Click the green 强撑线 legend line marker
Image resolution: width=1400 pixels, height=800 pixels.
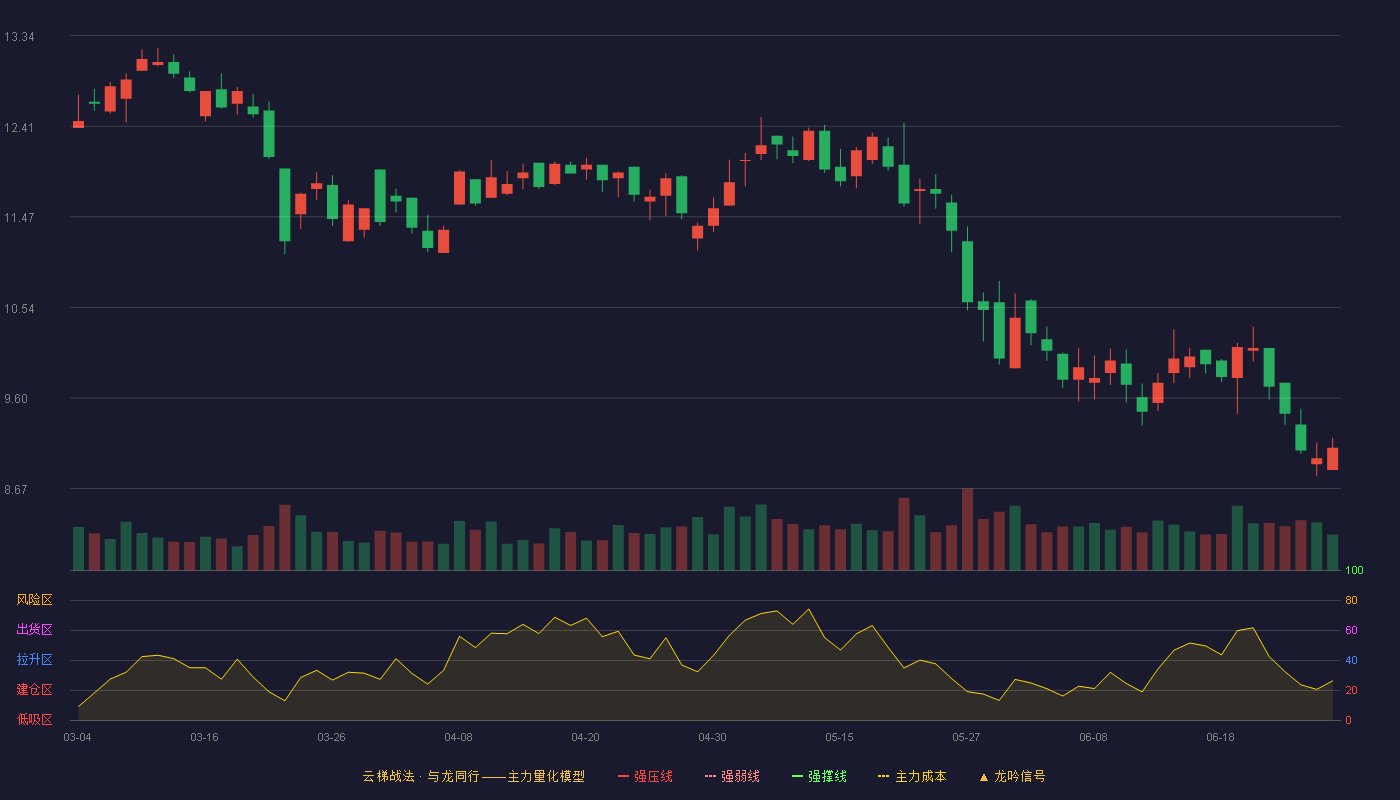point(797,777)
